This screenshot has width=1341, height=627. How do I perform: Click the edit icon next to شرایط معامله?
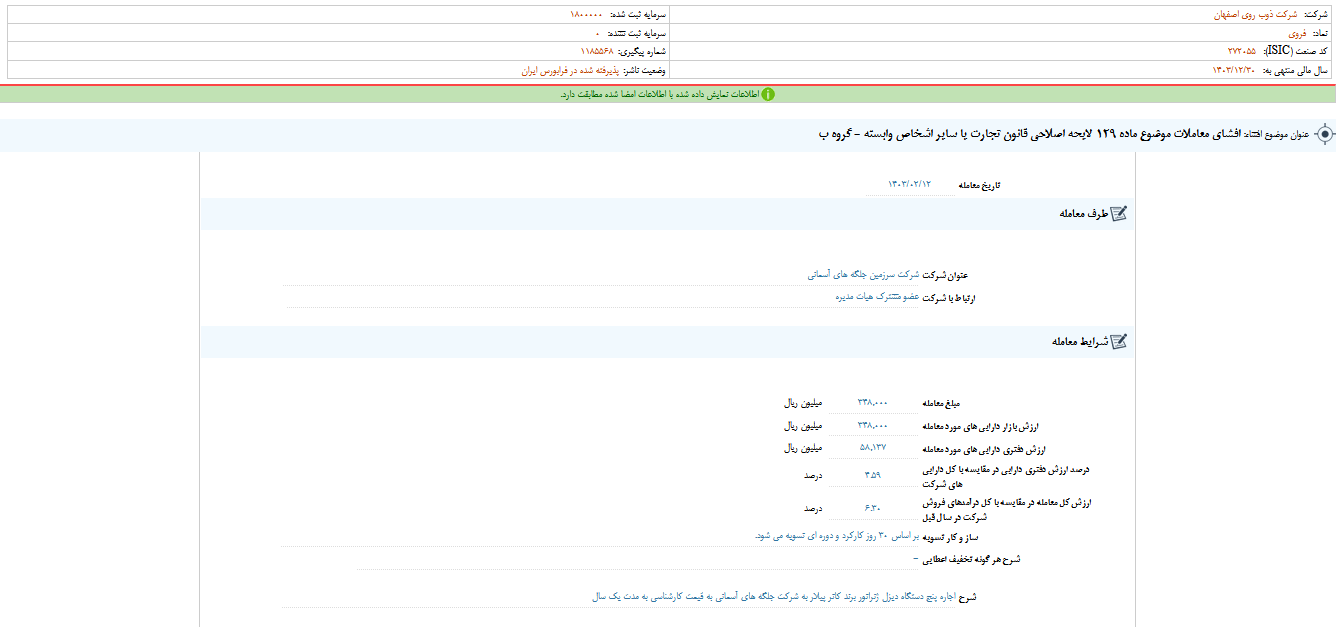(1118, 341)
